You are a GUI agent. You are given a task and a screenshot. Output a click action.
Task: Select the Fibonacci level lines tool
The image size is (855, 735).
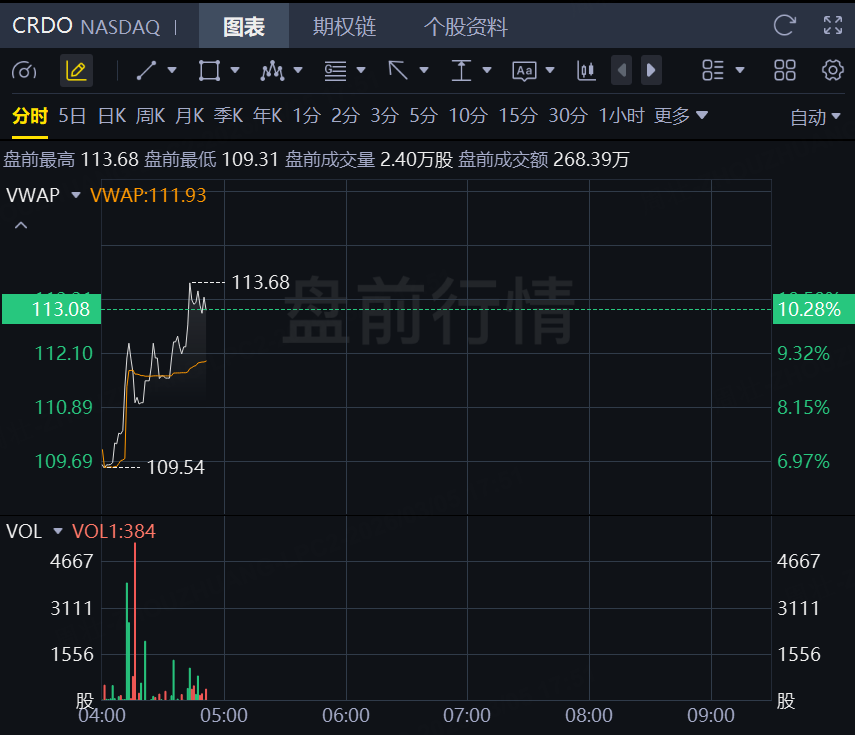(x=335, y=71)
